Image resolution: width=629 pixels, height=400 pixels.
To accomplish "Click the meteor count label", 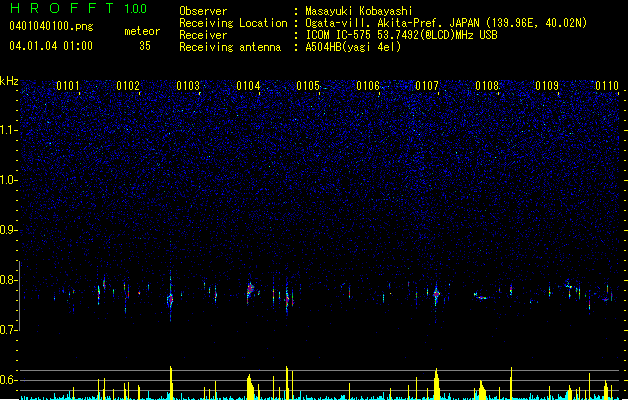I will click(x=142, y=31).
